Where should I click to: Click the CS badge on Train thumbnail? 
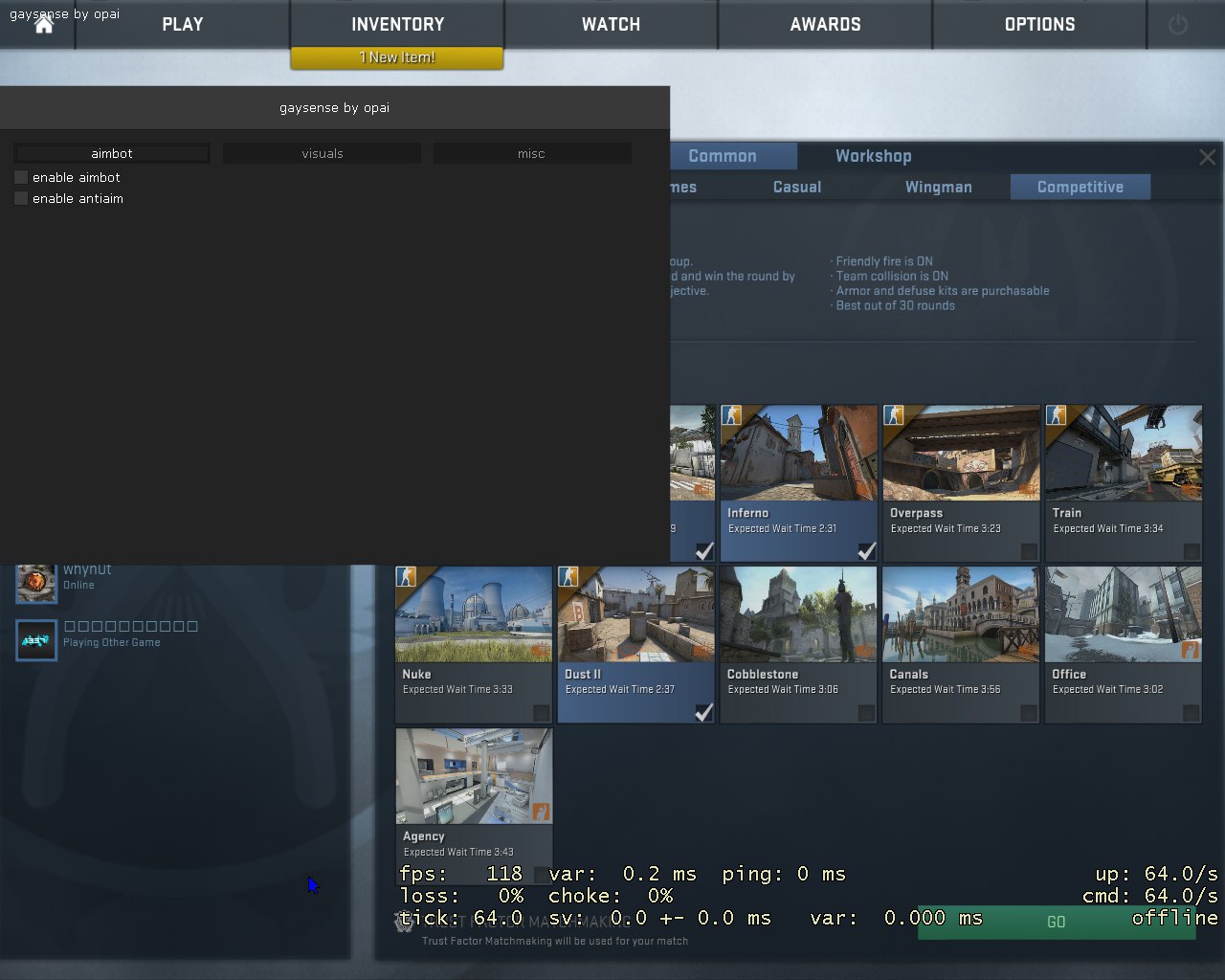[x=1058, y=415]
